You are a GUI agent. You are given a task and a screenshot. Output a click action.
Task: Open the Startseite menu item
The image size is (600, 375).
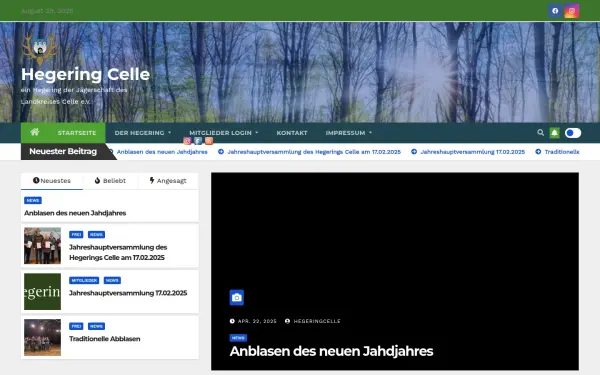point(77,133)
